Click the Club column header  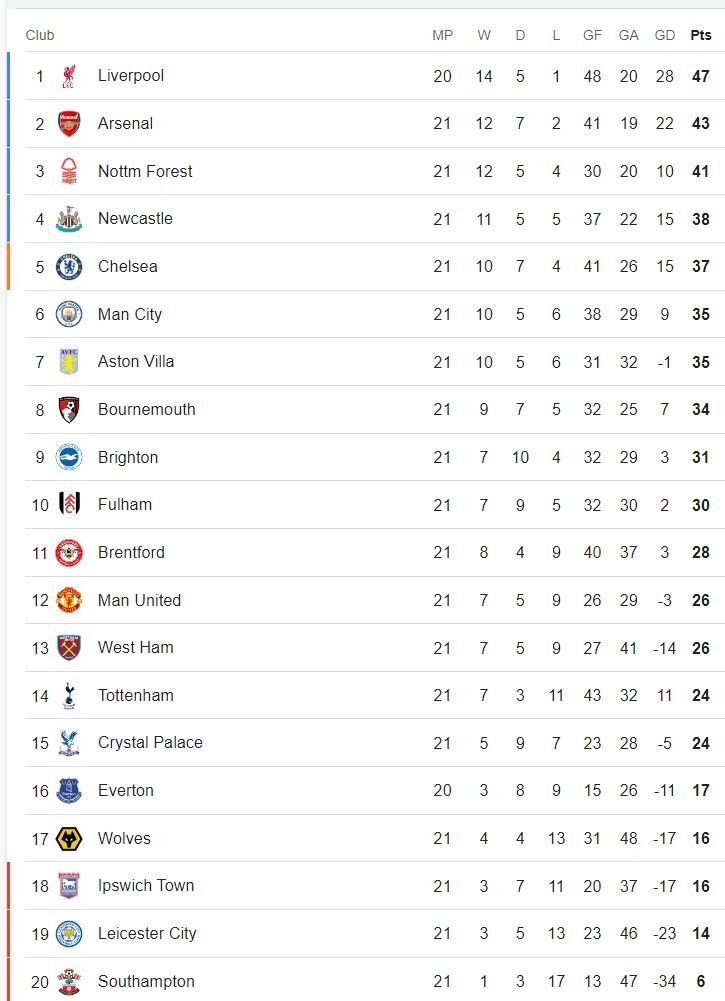coord(40,35)
